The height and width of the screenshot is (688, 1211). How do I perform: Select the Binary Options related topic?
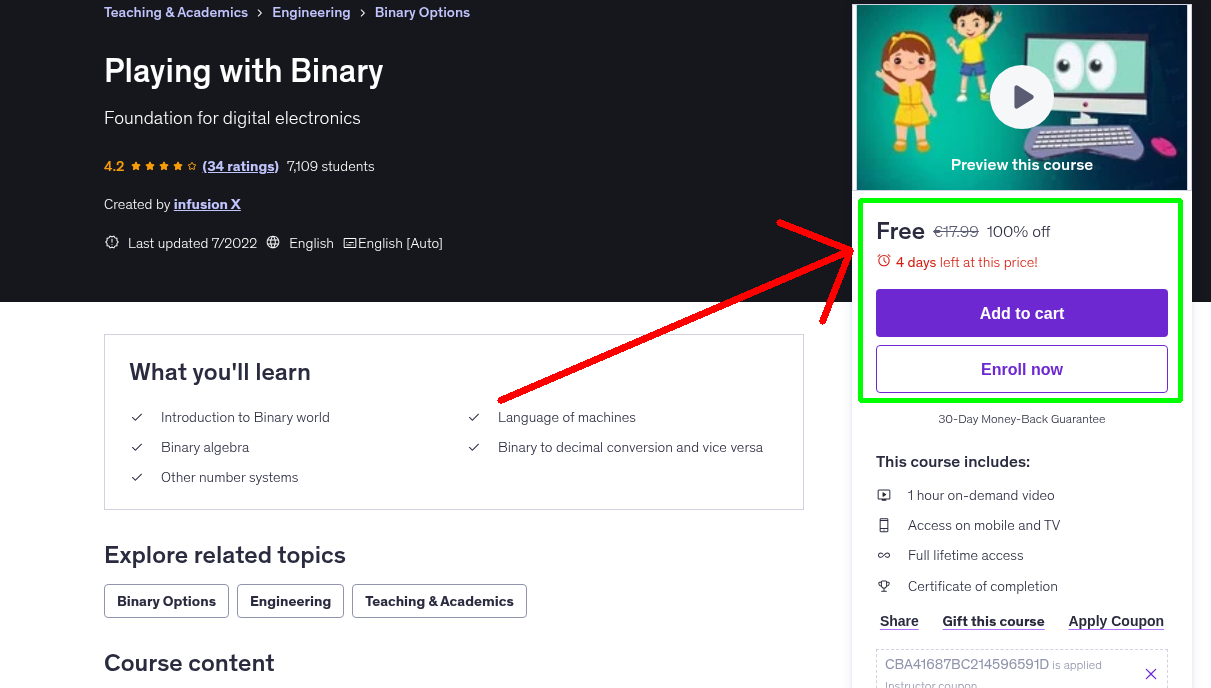(x=166, y=601)
